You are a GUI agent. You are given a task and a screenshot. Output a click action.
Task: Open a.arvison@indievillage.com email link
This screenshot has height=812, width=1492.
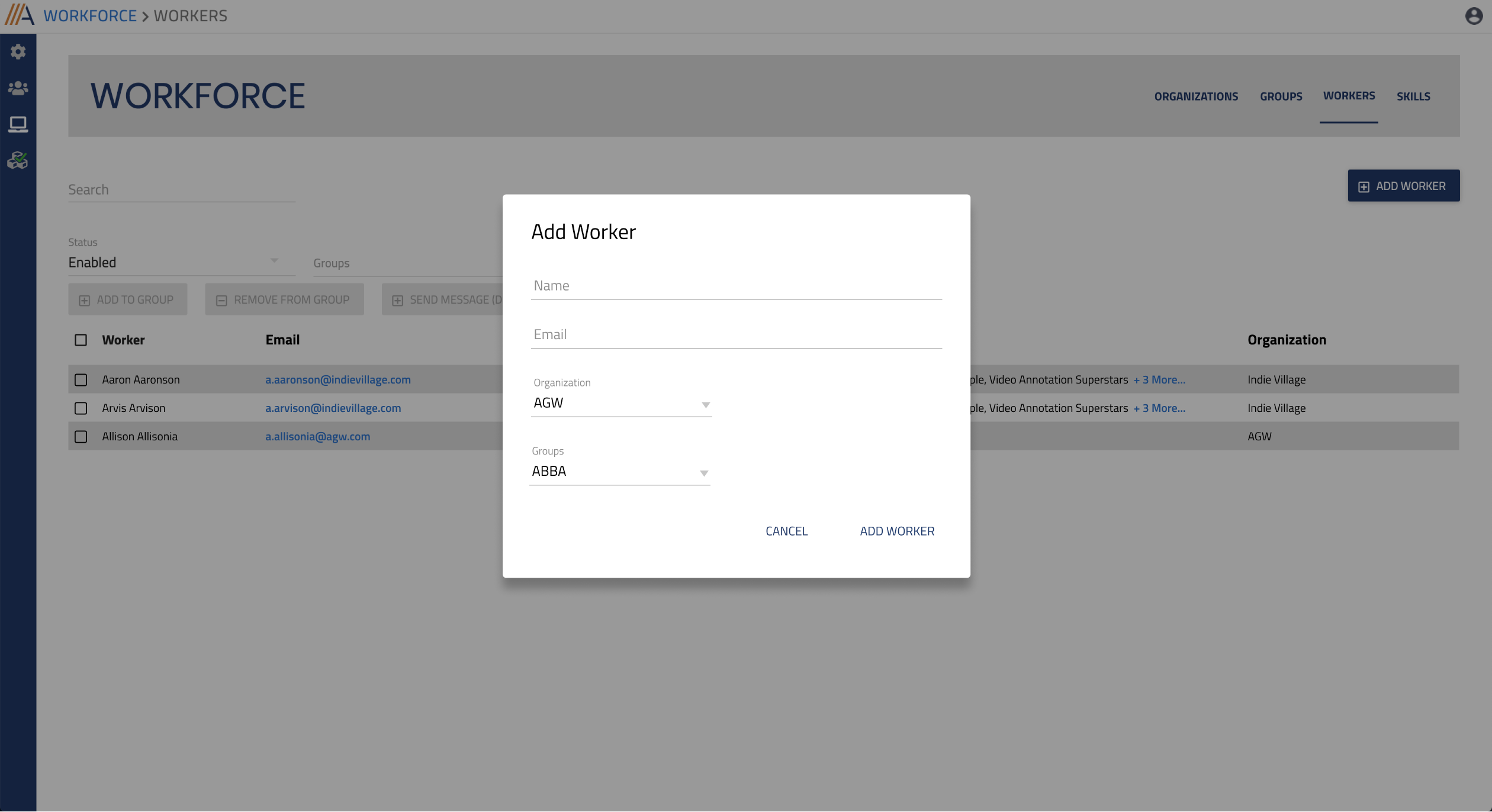click(333, 408)
